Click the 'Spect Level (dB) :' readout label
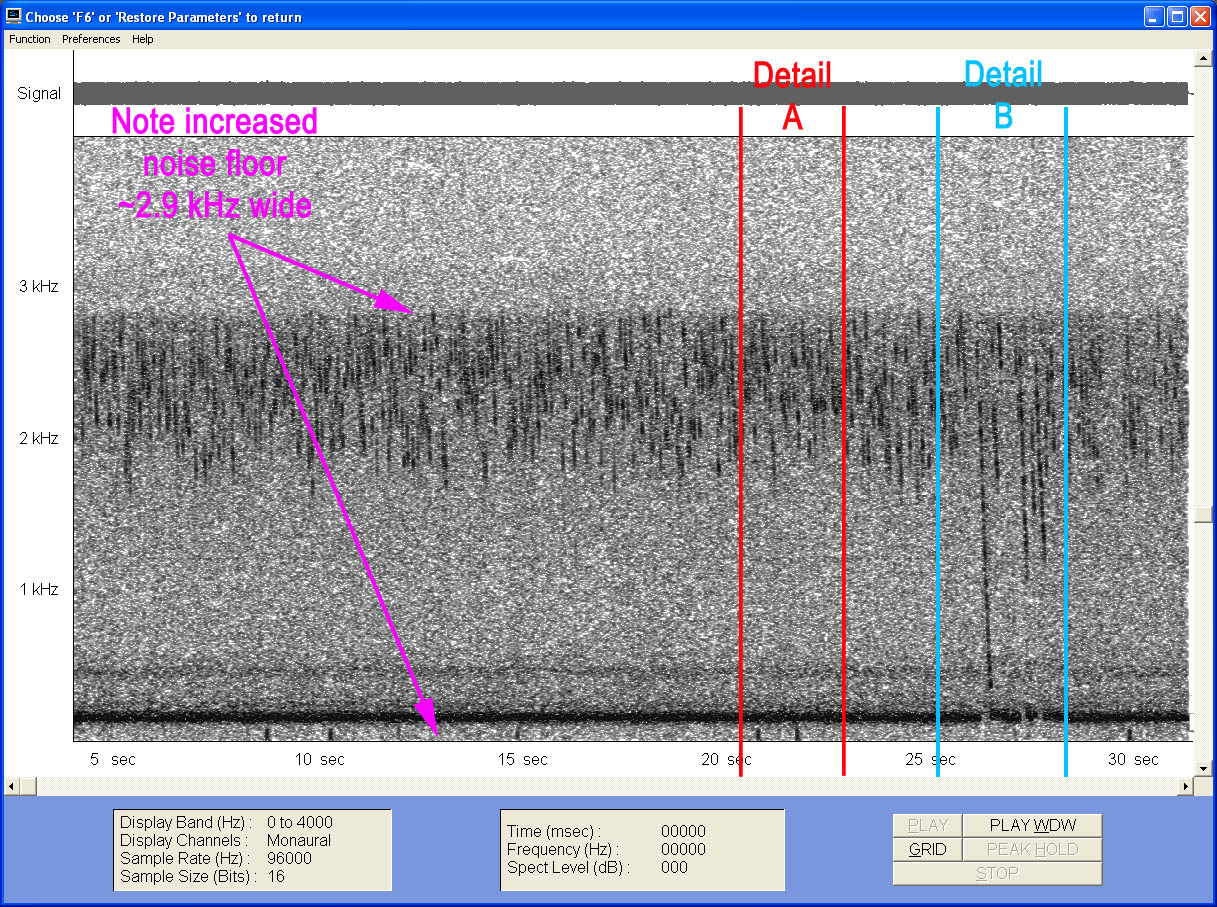Viewport: 1217px width, 907px height. pos(568,867)
